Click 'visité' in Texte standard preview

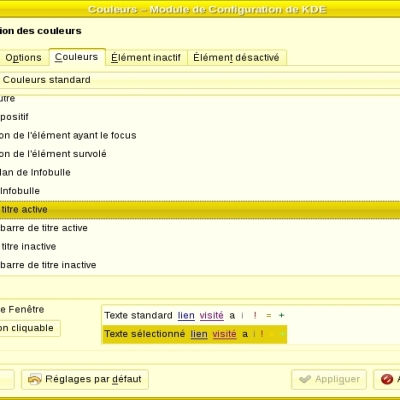click(212, 315)
